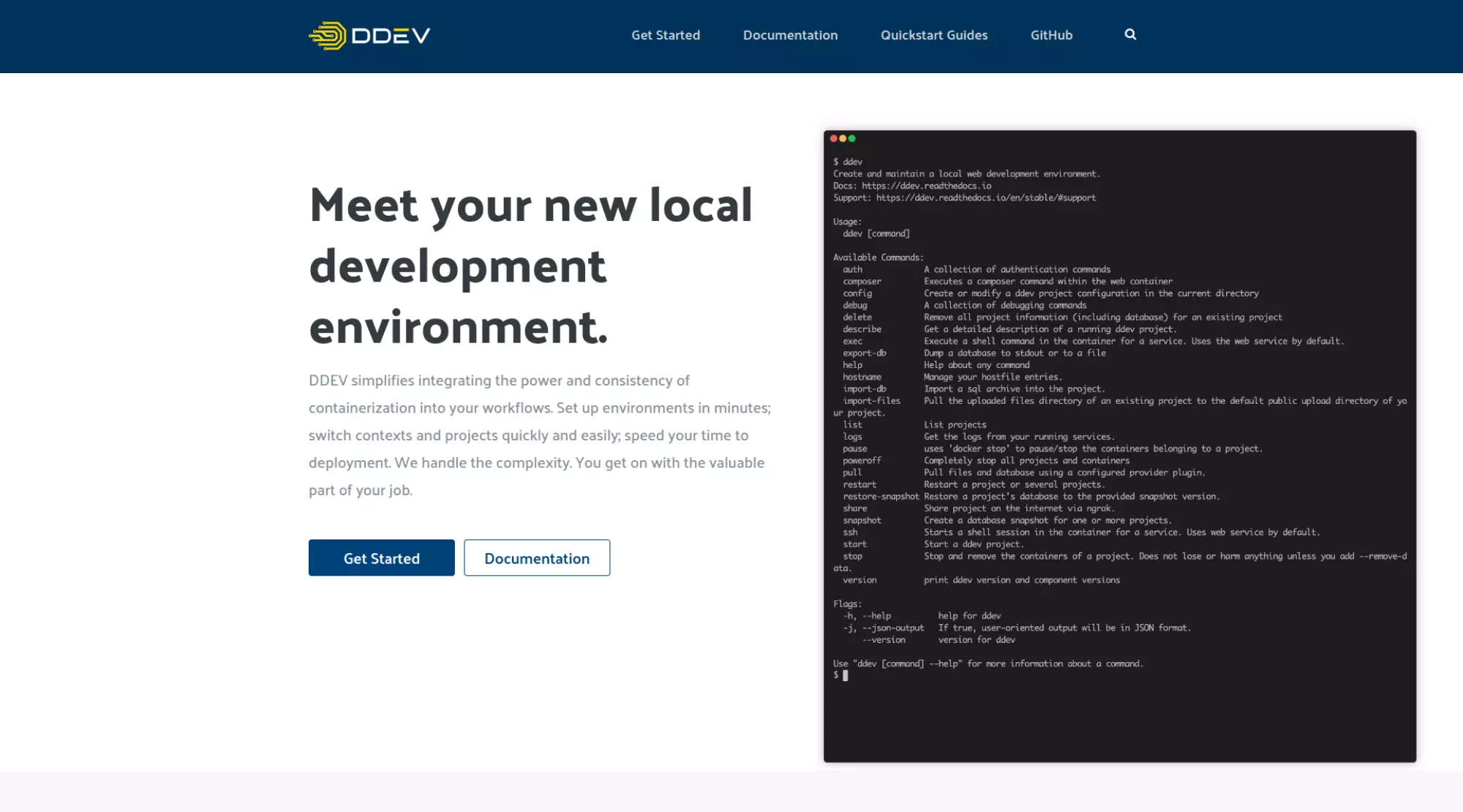The height and width of the screenshot is (812, 1463).
Task: Click the "hostname" command row
Action: pos(952,377)
